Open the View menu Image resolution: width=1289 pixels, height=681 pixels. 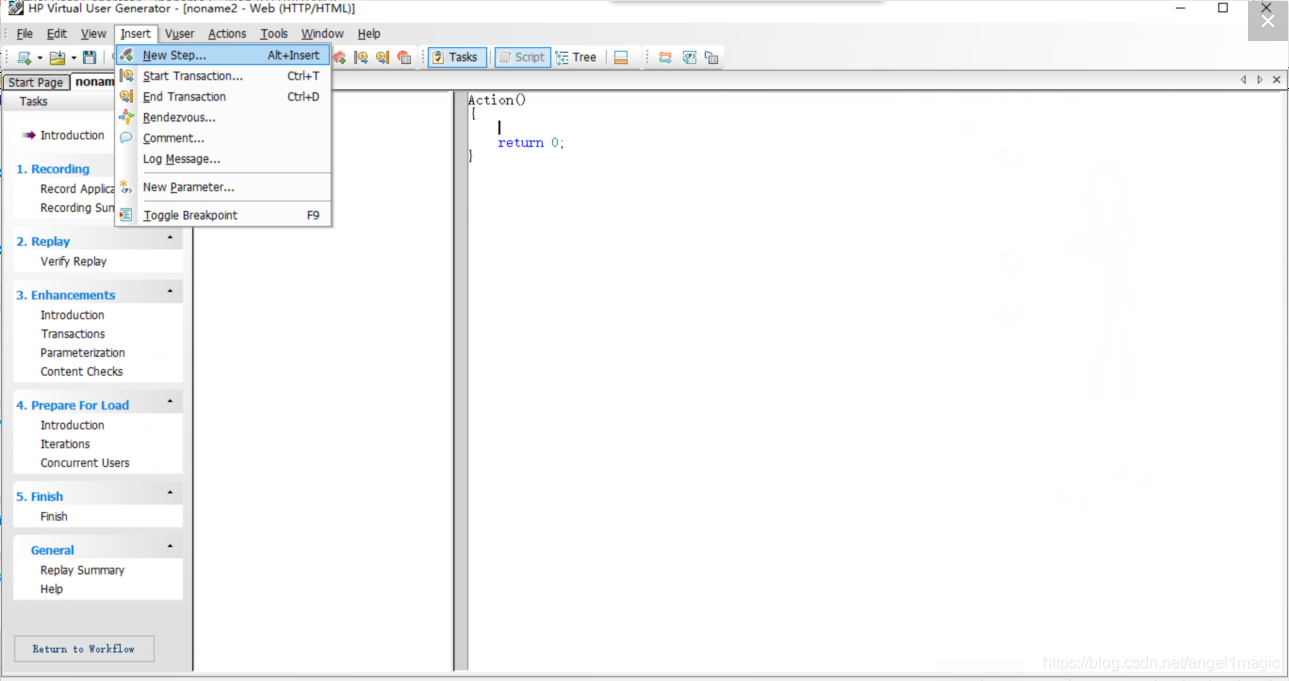[93, 34]
